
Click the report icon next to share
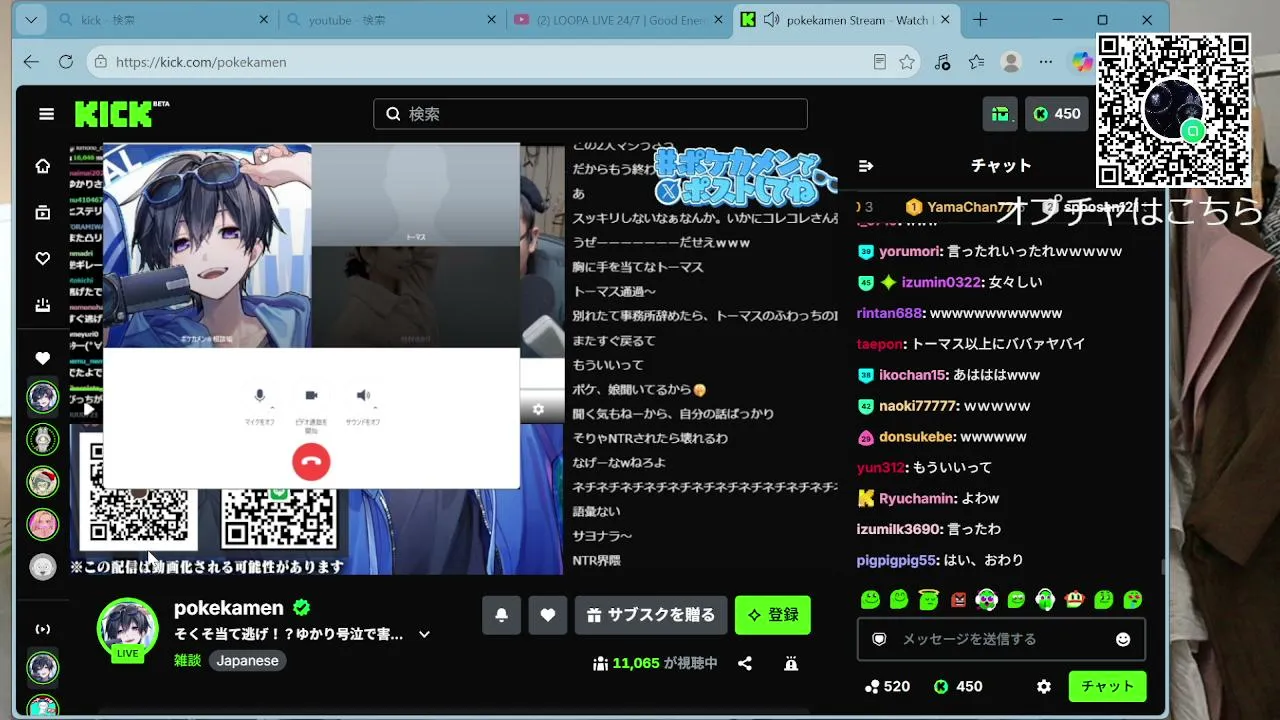(791, 663)
